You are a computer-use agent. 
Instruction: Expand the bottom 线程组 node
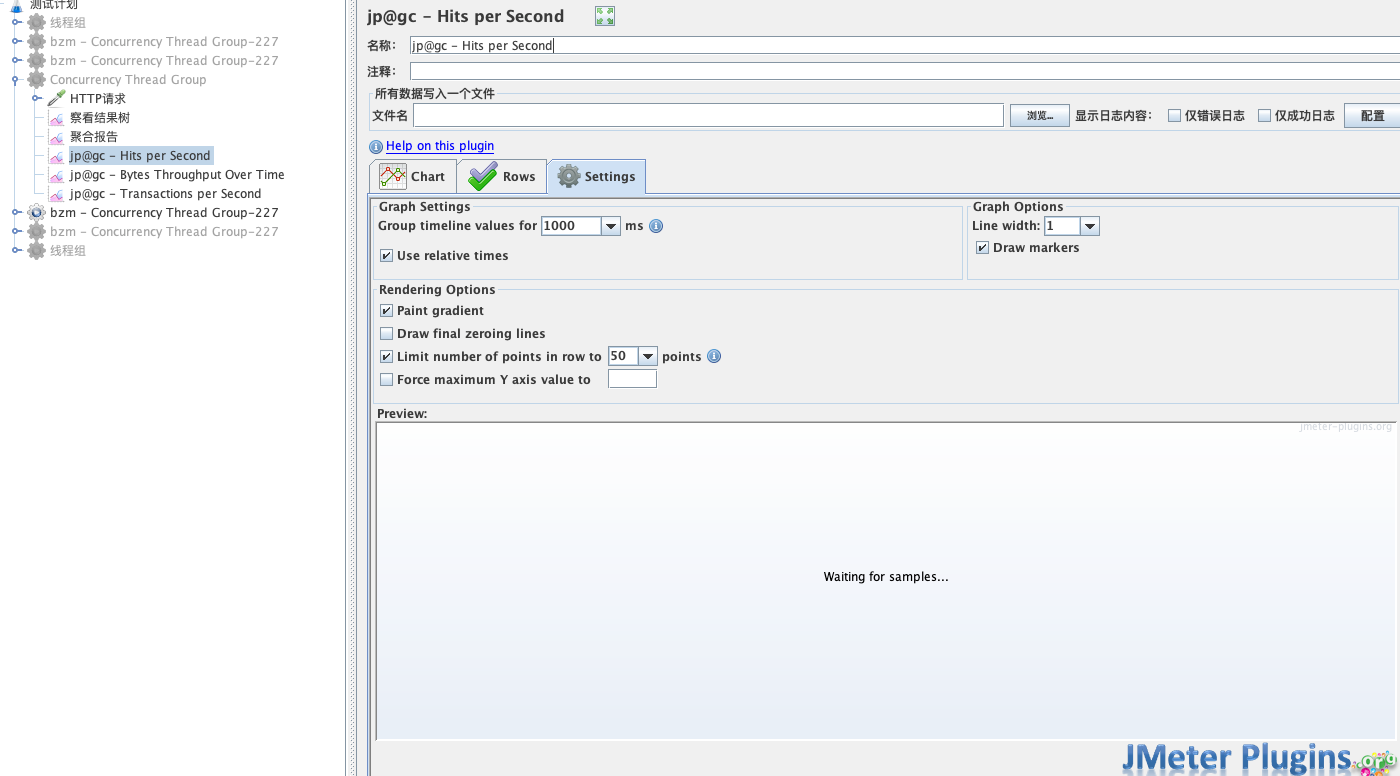[x=16, y=250]
